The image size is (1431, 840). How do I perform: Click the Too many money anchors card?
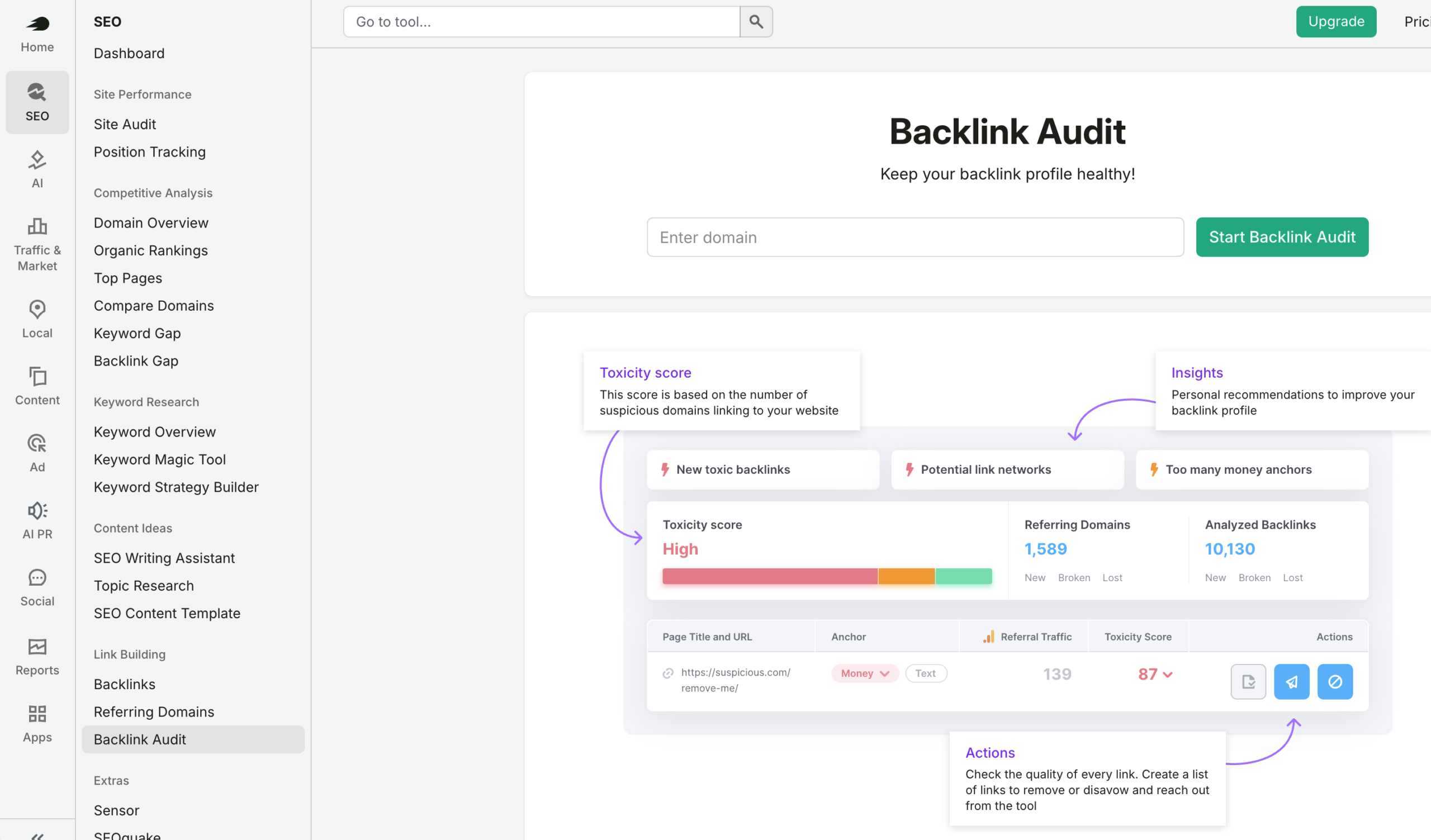click(x=1252, y=469)
